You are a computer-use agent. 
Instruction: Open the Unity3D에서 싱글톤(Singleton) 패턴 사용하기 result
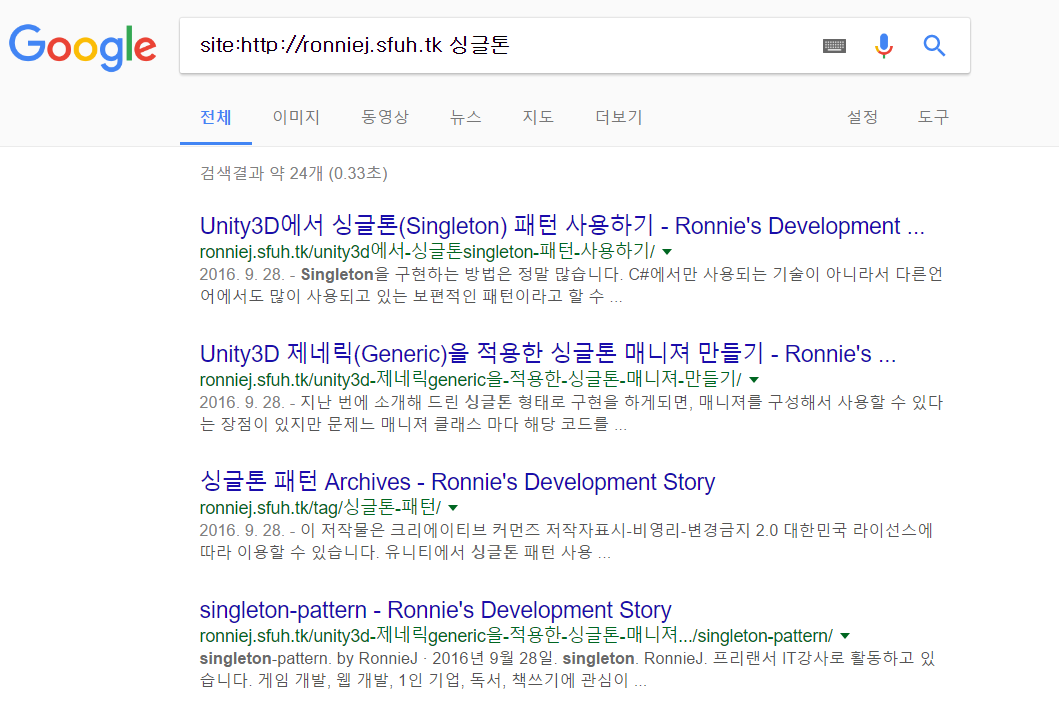coord(562,226)
